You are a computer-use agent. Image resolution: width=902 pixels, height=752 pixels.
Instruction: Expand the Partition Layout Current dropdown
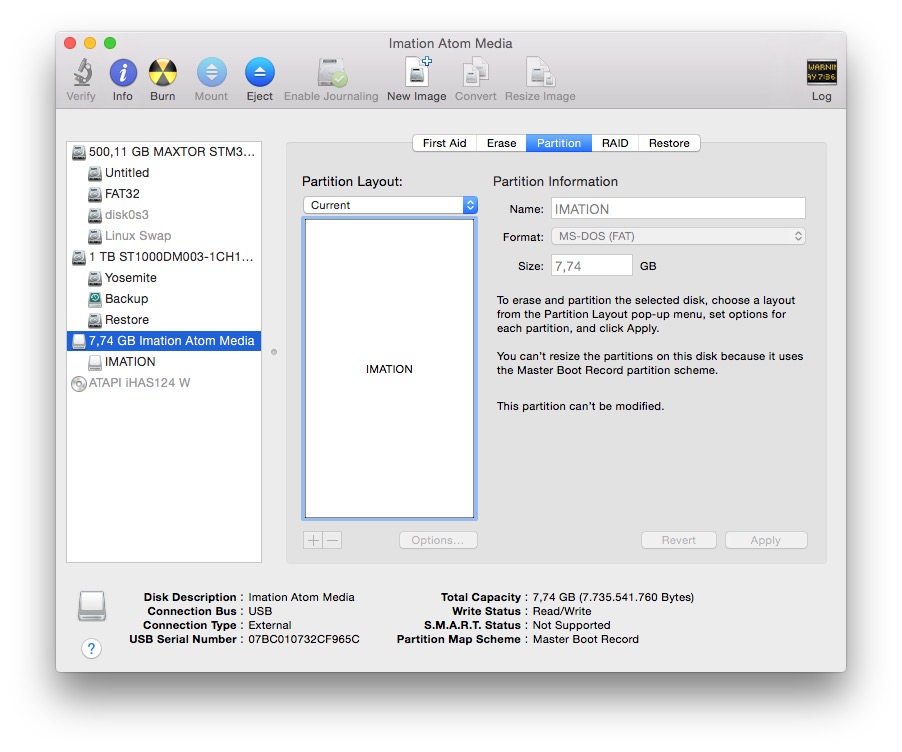click(390, 205)
